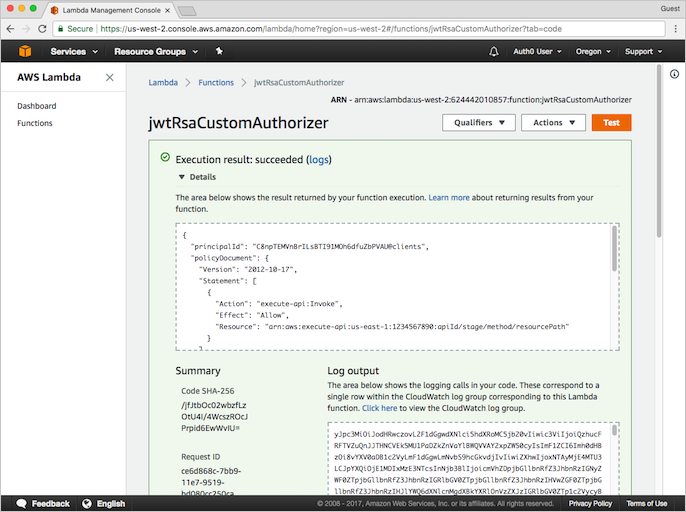The width and height of the screenshot is (686, 512).
Task: Click the orange Test button
Action: 611,123
